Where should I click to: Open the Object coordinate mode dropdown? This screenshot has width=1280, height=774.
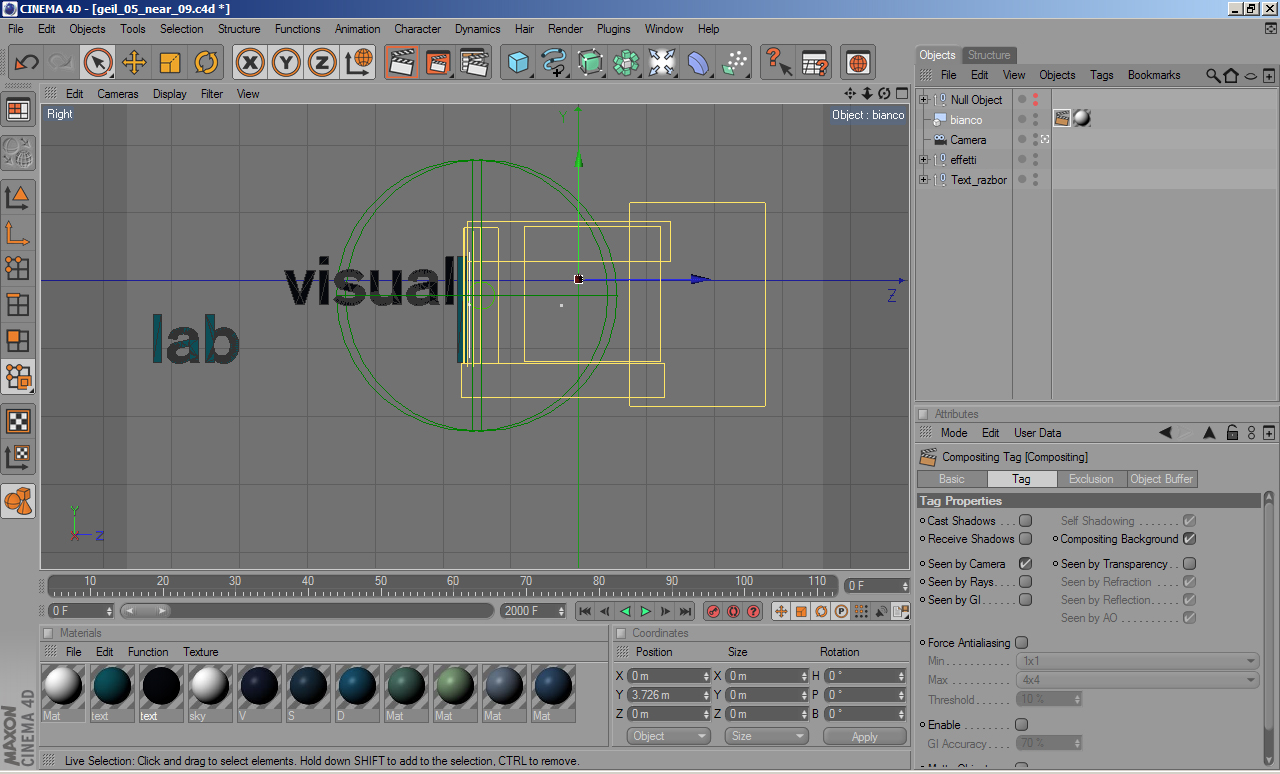(669, 736)
